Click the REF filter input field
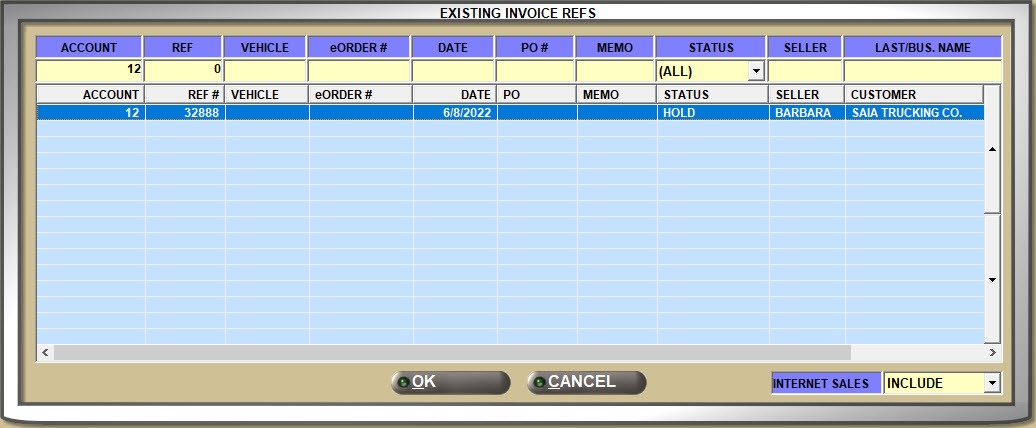 click(183, 72)
